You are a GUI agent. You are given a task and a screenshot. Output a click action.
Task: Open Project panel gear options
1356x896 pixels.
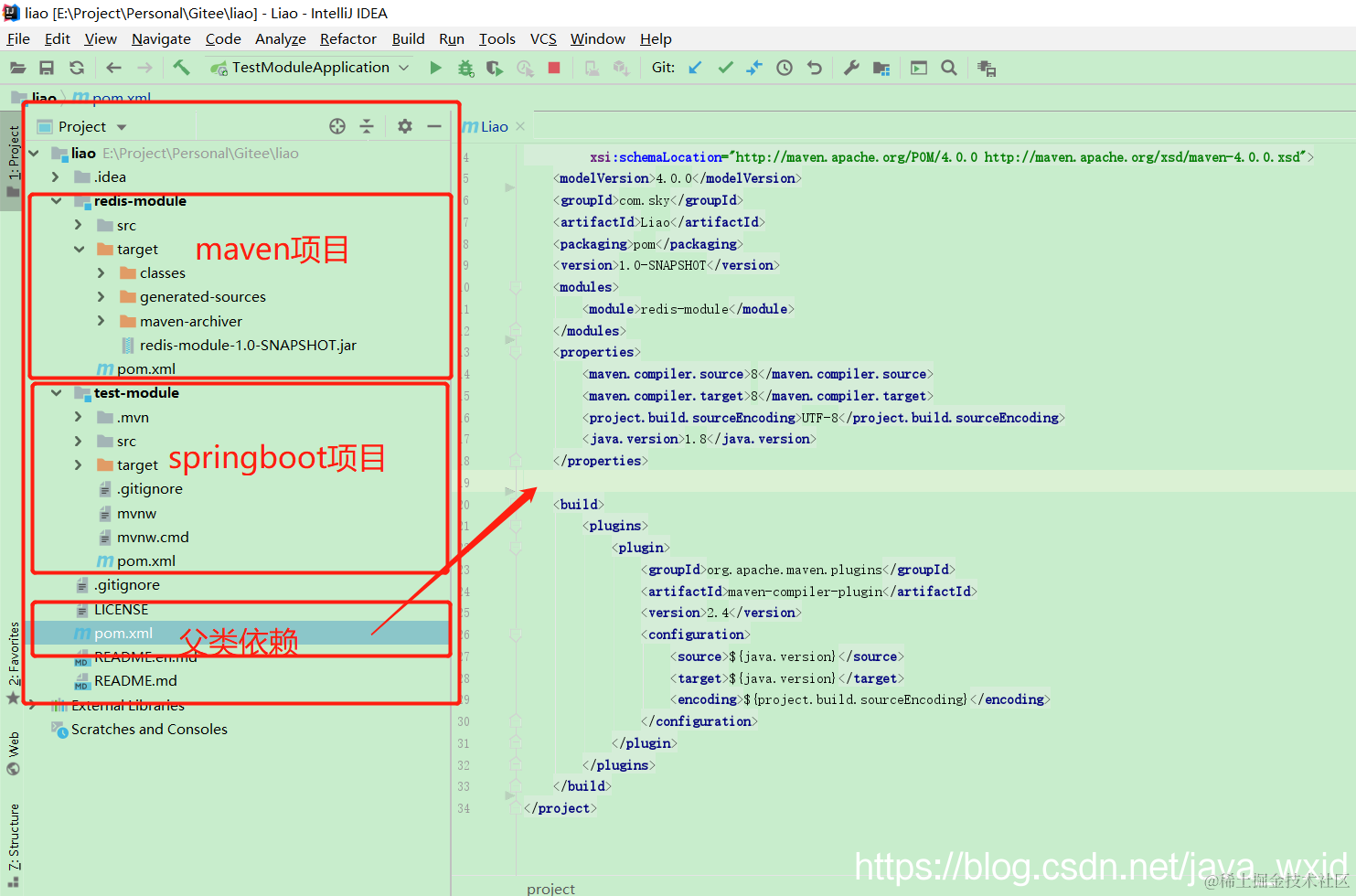click(x=405, y=126)
